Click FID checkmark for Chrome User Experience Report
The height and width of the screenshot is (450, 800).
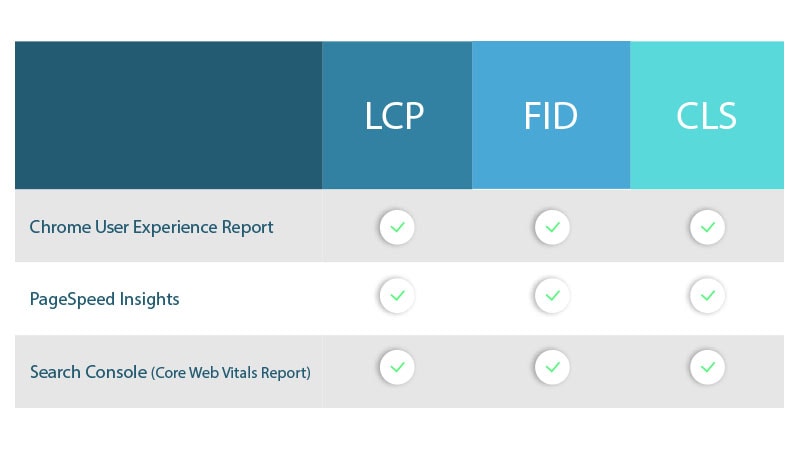[552, 227]
